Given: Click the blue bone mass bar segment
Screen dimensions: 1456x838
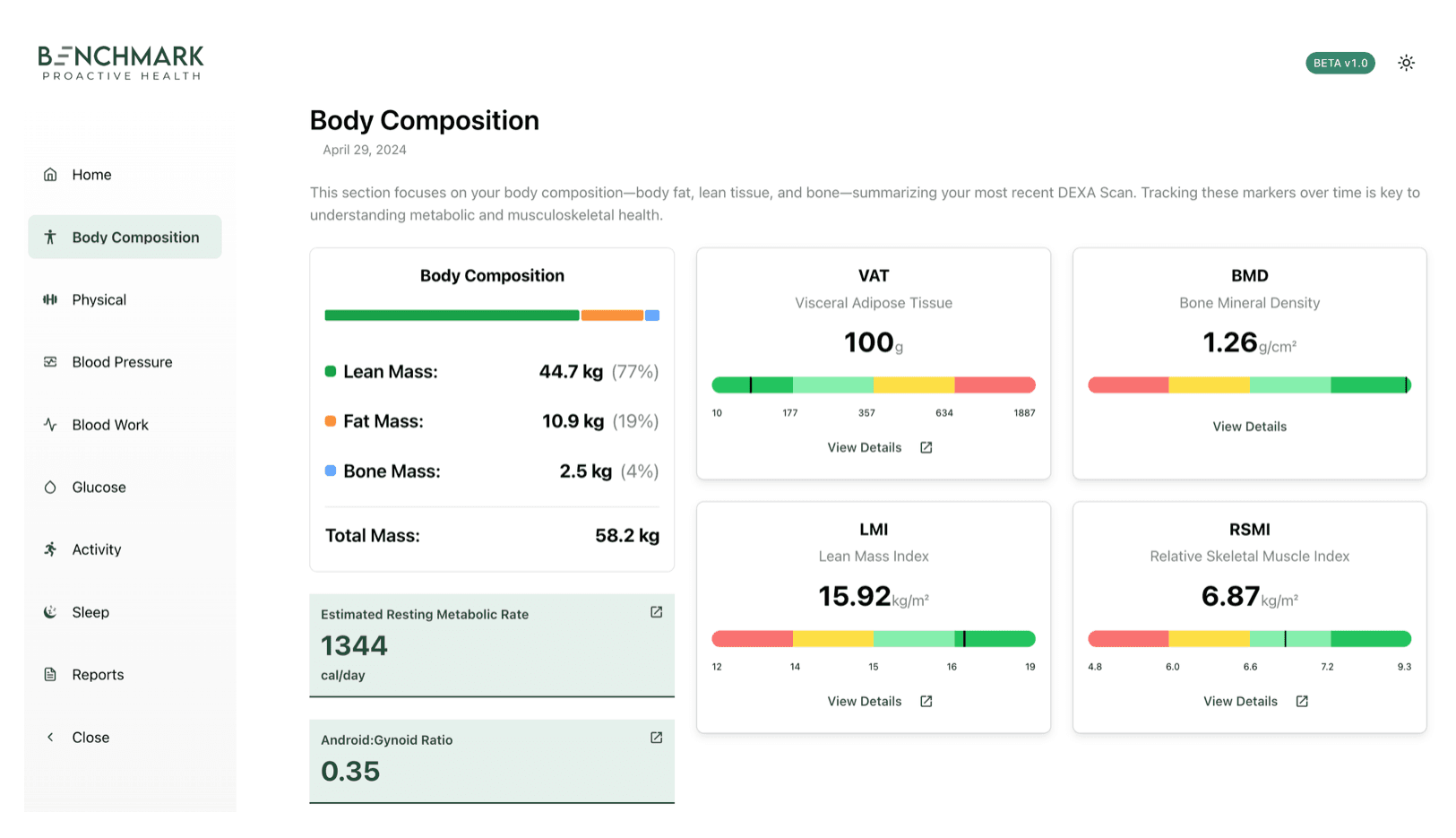Looking at the screenshot, I should click(652, 315).
